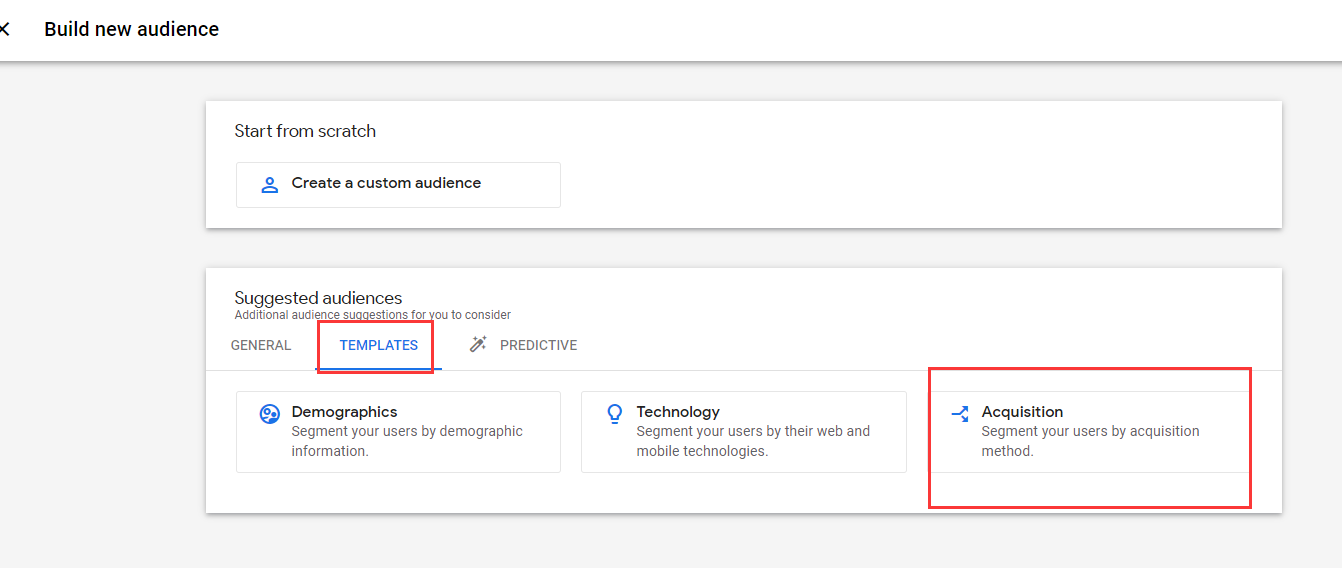Choose the Acquisition template card
Image resolution: width=1342 pixels, height=568 pixels.
point(1089,431)
